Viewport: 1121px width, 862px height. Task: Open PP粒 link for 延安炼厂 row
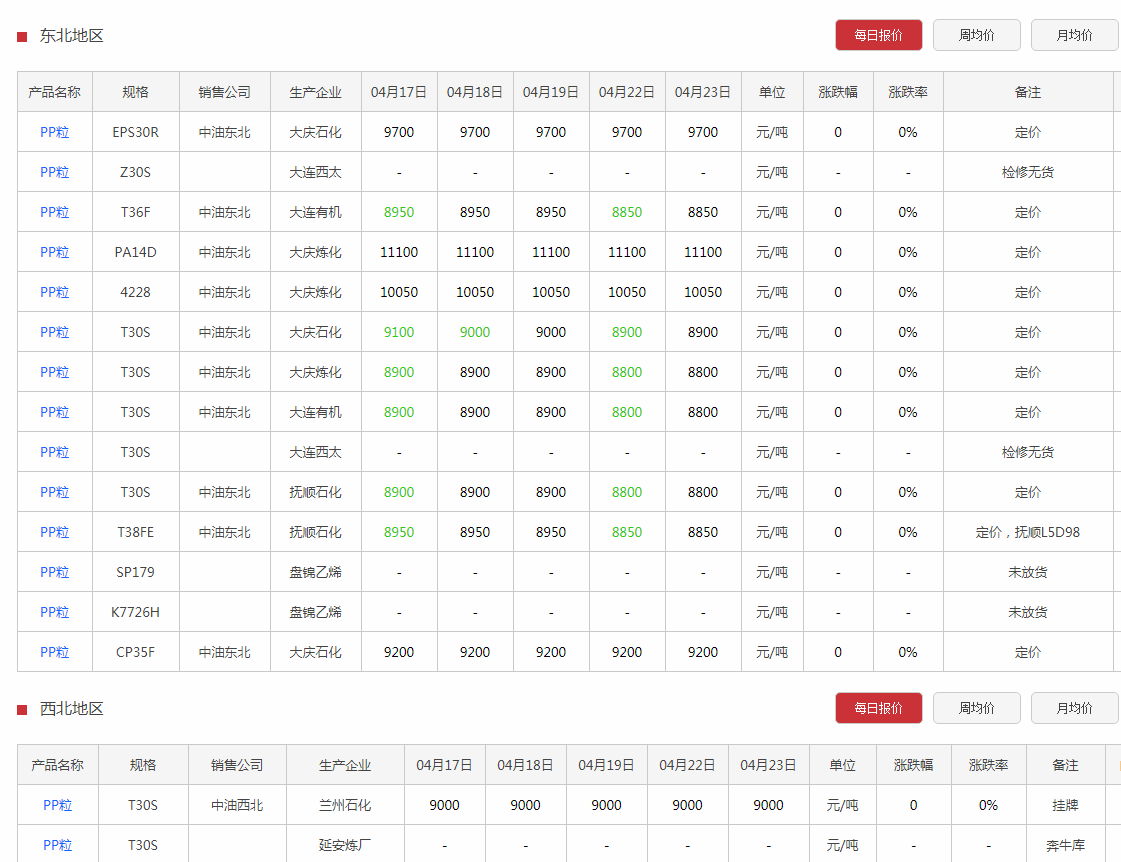click(57, 846)
